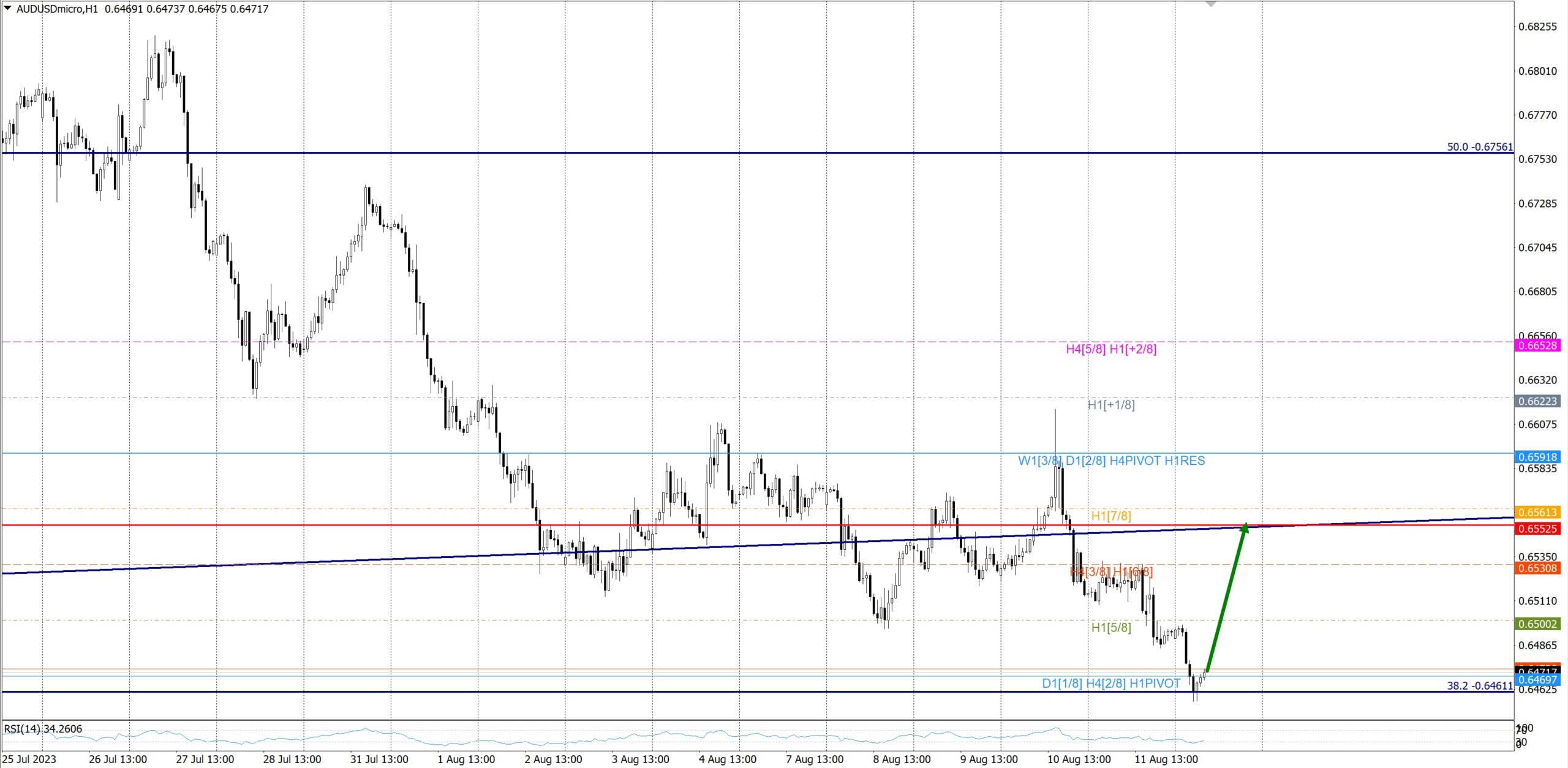The width and height of the screenshot is (1568, 768).
Task: Click the gray chart shift triangle marker
Action: coord(1211,4)
